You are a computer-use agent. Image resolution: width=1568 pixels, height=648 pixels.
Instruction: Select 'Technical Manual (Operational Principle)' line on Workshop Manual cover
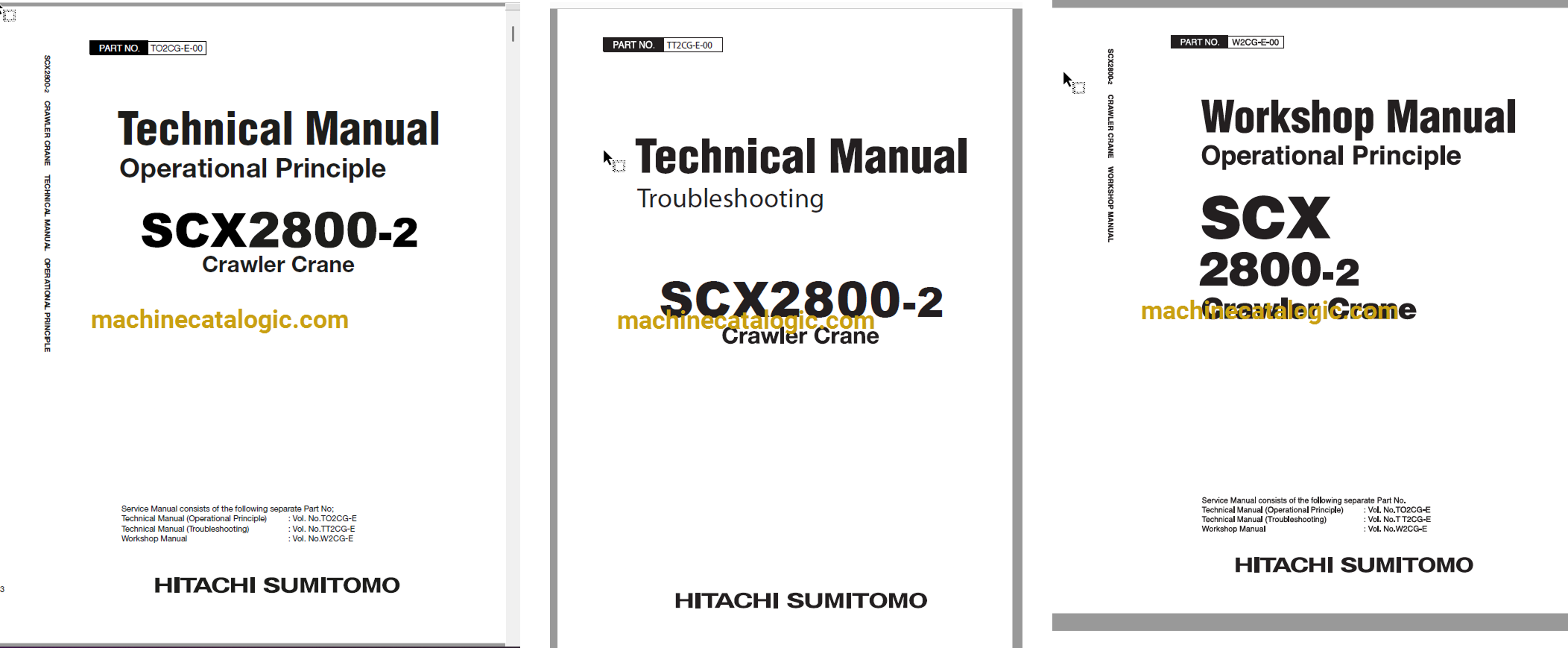coord(1272,511)
